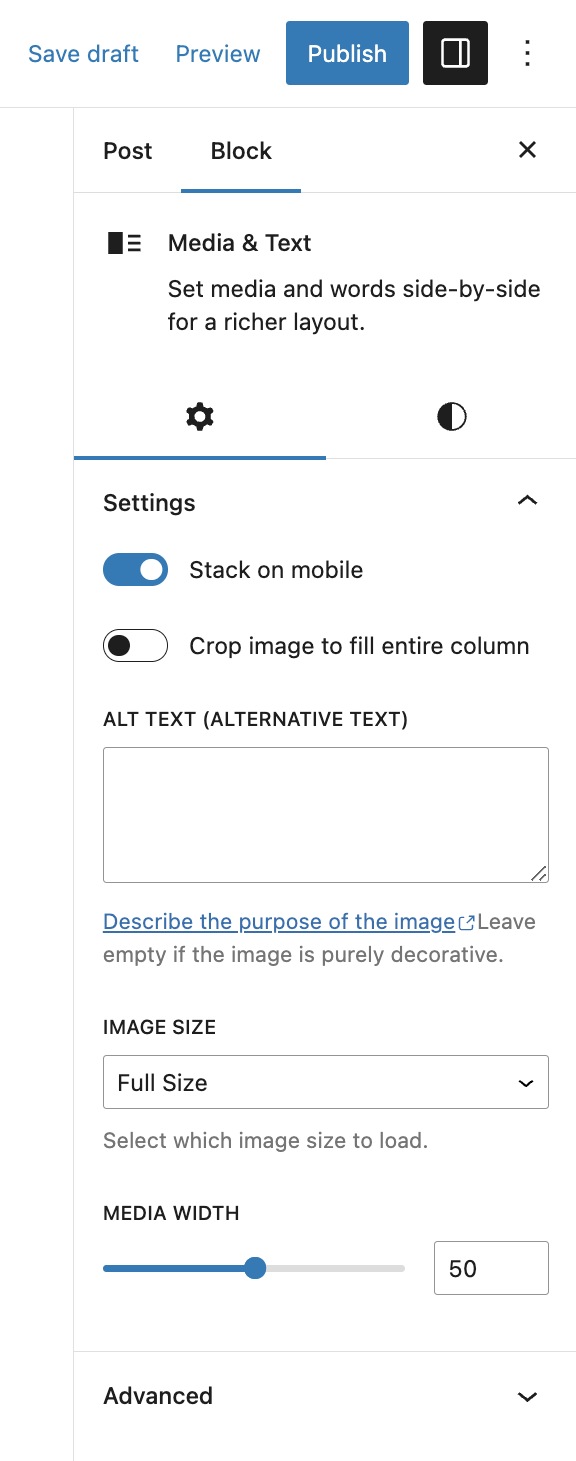Preview the post

tap(217, 54)
